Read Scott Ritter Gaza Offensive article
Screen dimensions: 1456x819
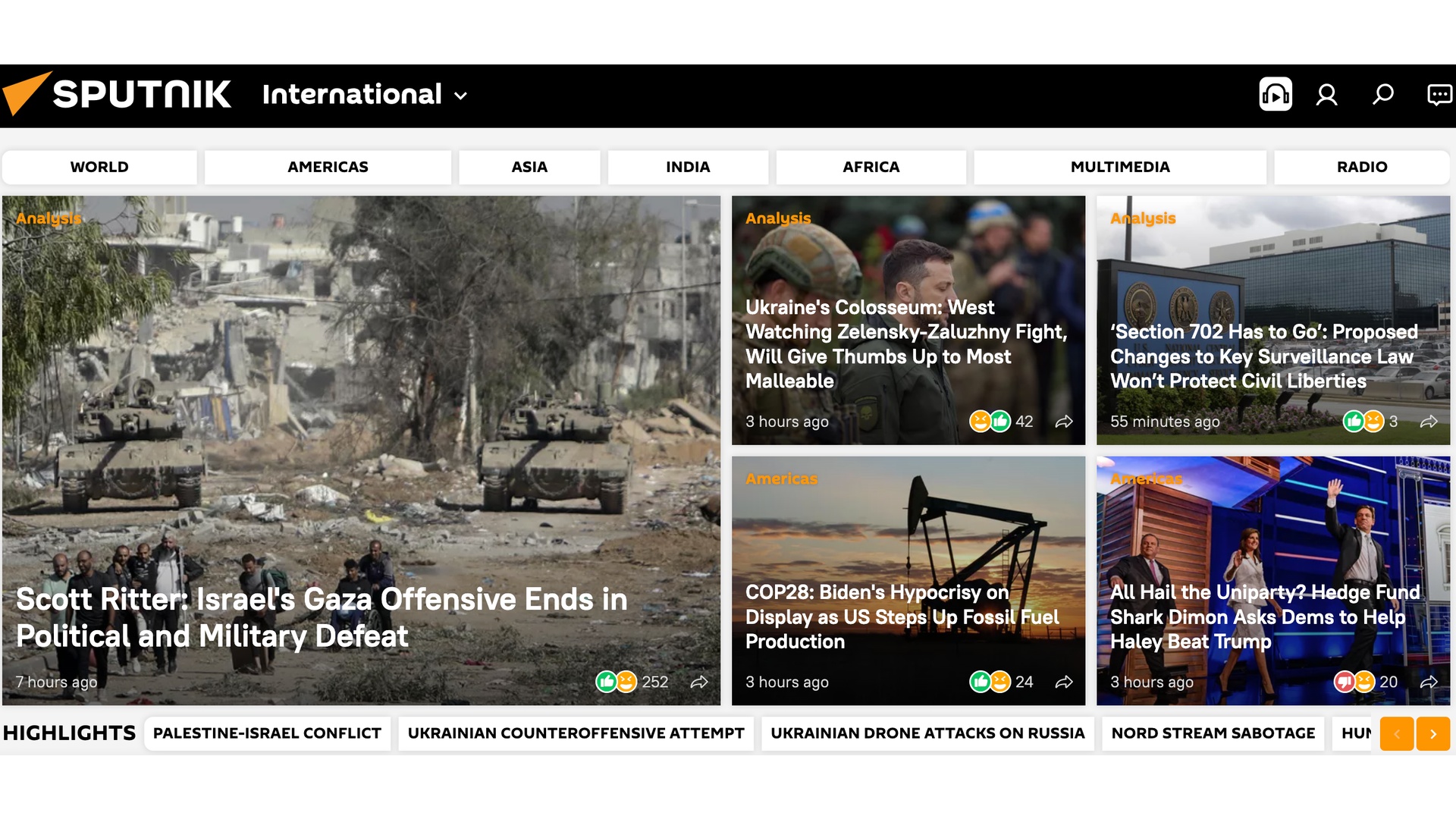pyautogui.click(x=322, y=617)
